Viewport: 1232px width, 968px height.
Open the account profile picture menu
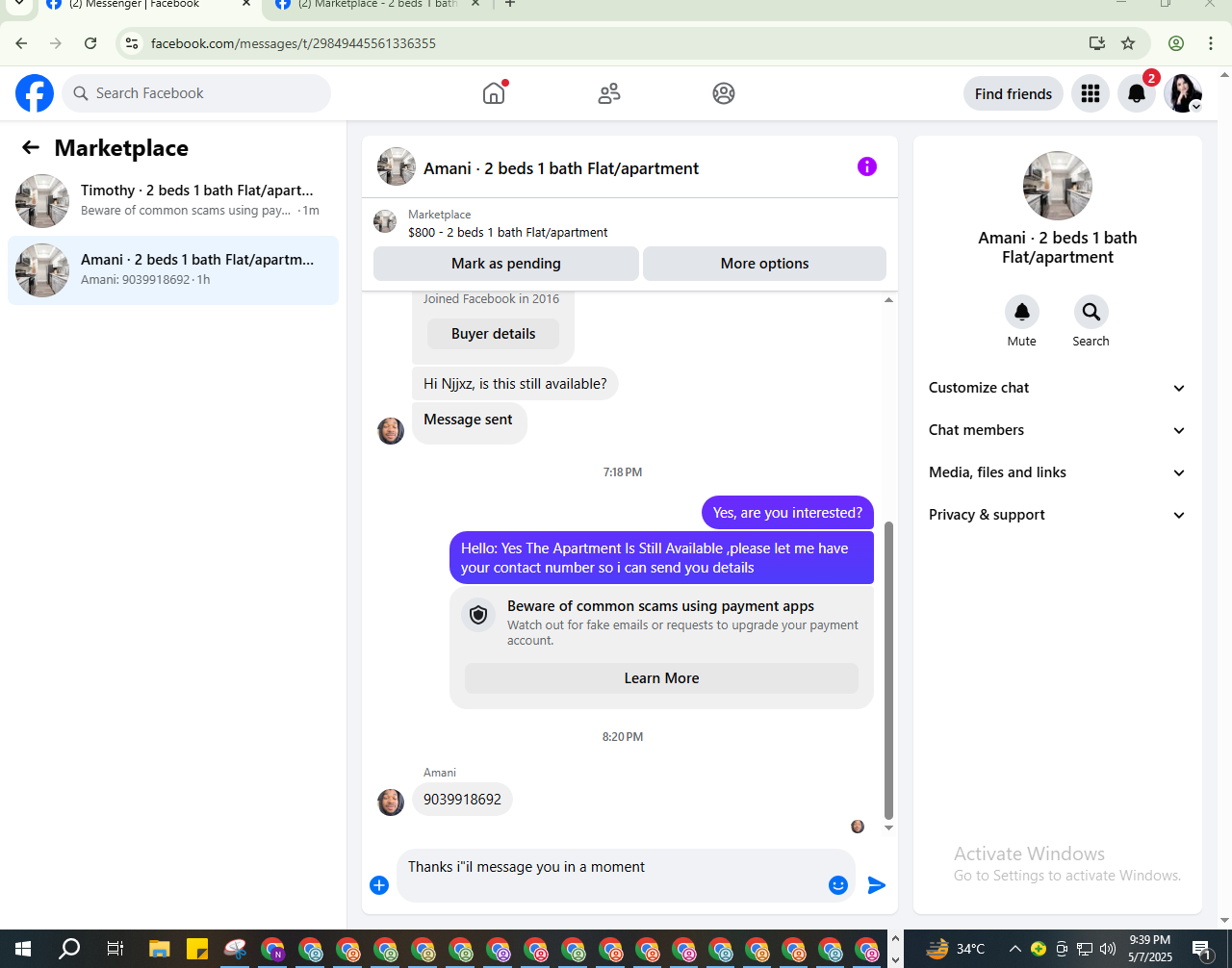point(1183,93)
